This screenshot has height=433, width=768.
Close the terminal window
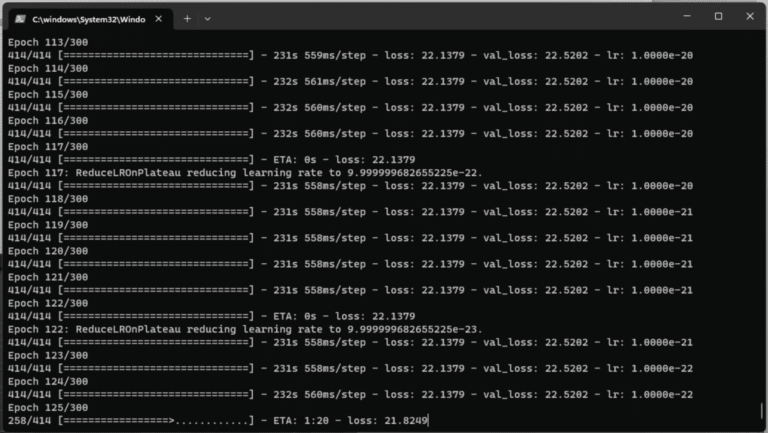[750, 16]
